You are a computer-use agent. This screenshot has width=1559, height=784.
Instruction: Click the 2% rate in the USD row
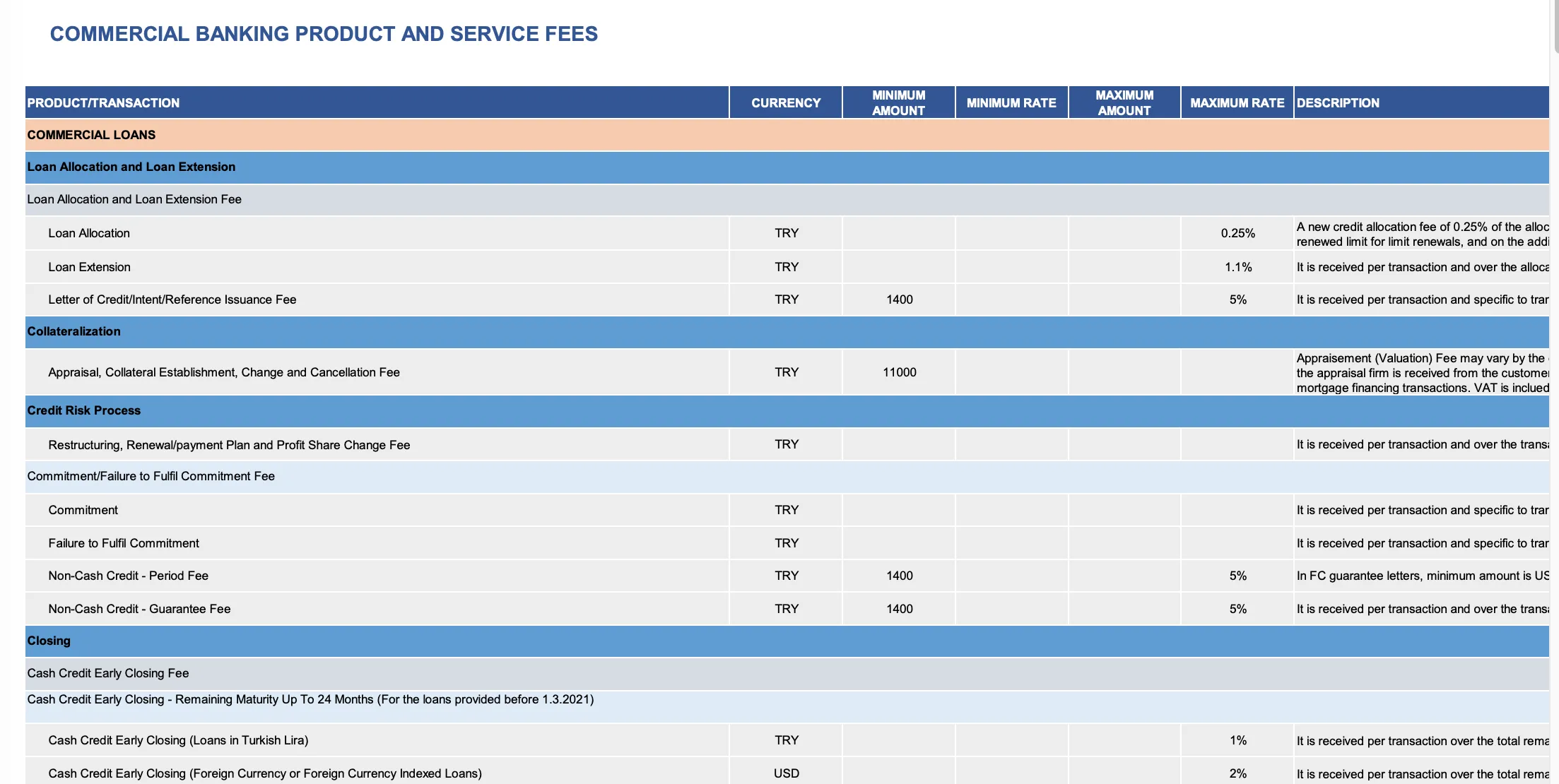[1237, 773]
